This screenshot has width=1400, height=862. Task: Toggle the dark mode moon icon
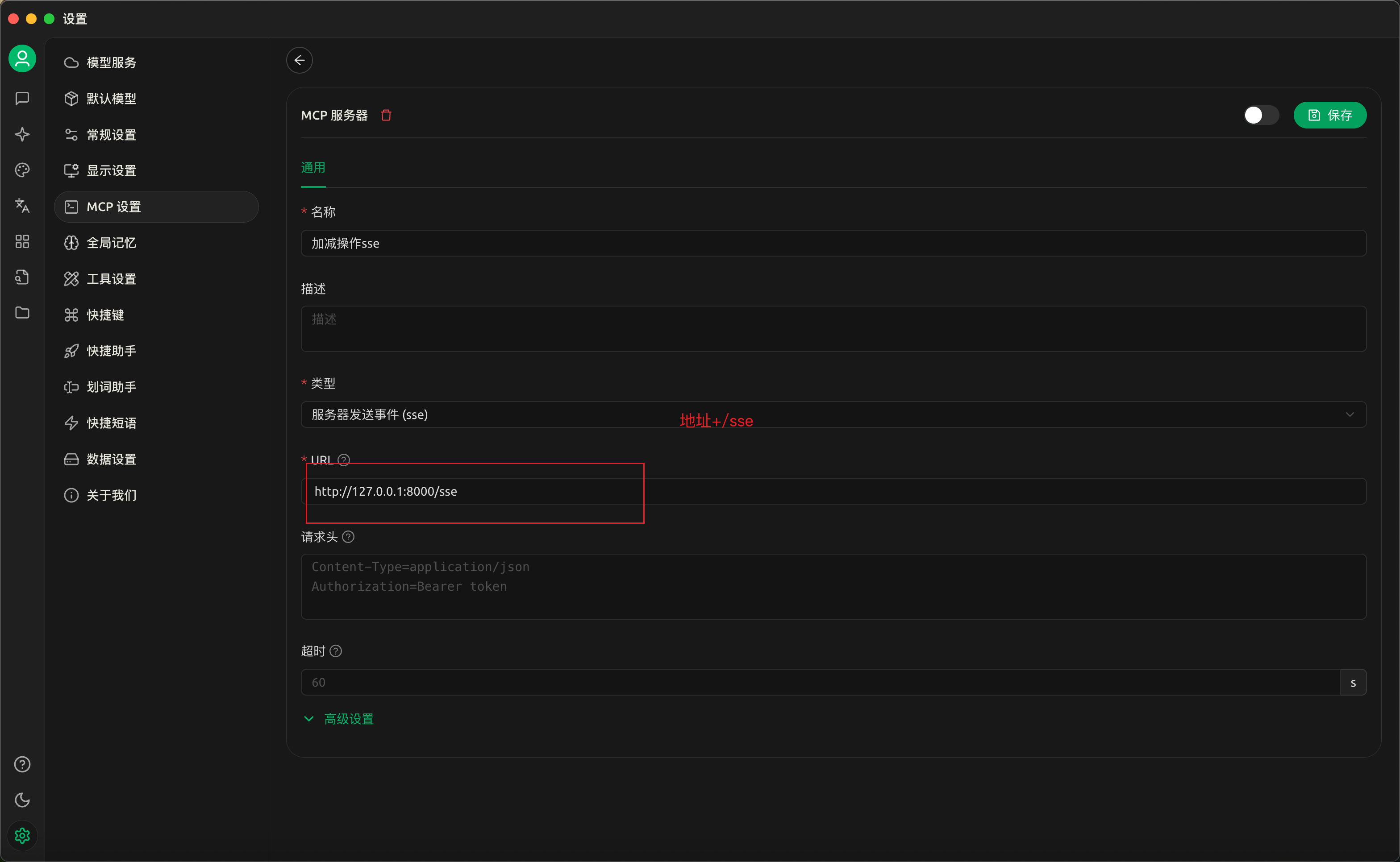tap(22, 800)
